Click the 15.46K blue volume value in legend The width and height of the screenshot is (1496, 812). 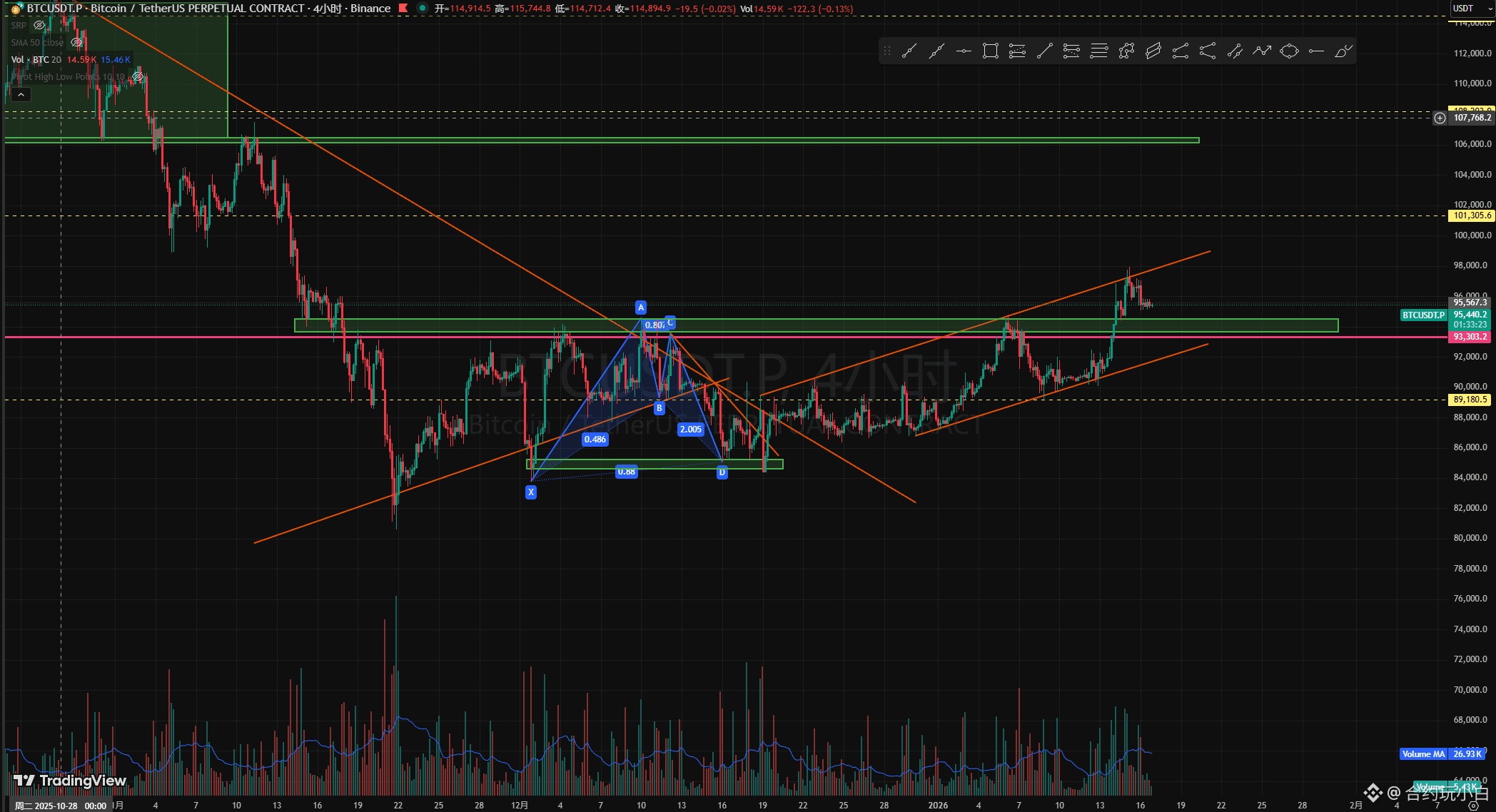116,59
